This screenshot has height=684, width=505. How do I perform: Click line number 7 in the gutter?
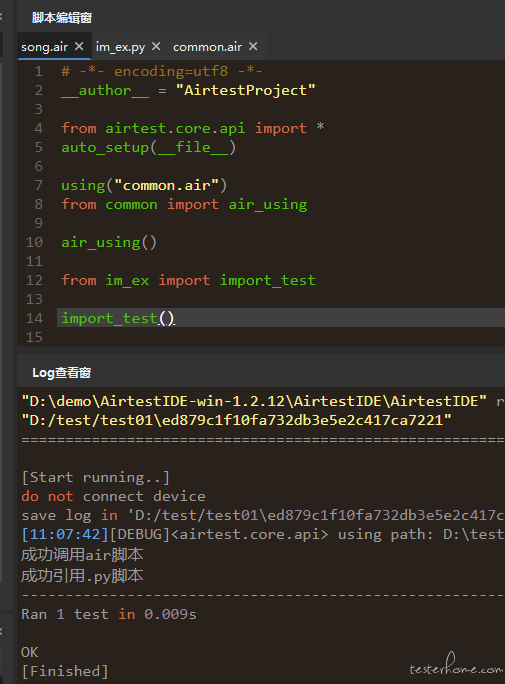pyautogui.click(x=38, y=185)
